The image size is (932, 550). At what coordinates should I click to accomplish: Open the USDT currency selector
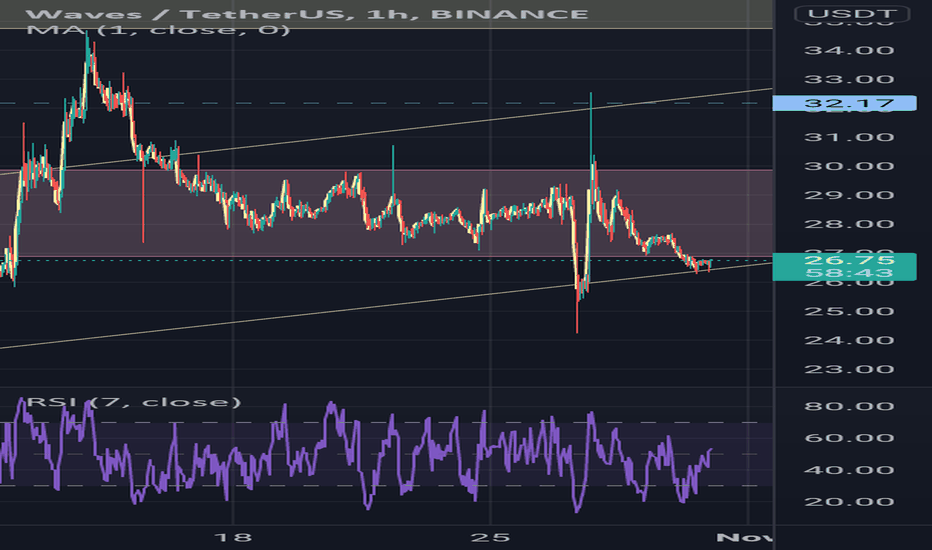[x=852, y=14]
